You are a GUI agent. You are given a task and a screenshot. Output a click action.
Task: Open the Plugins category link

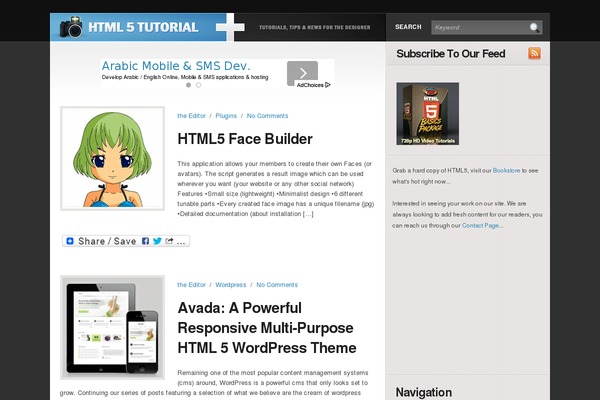(x=226, y=116)
